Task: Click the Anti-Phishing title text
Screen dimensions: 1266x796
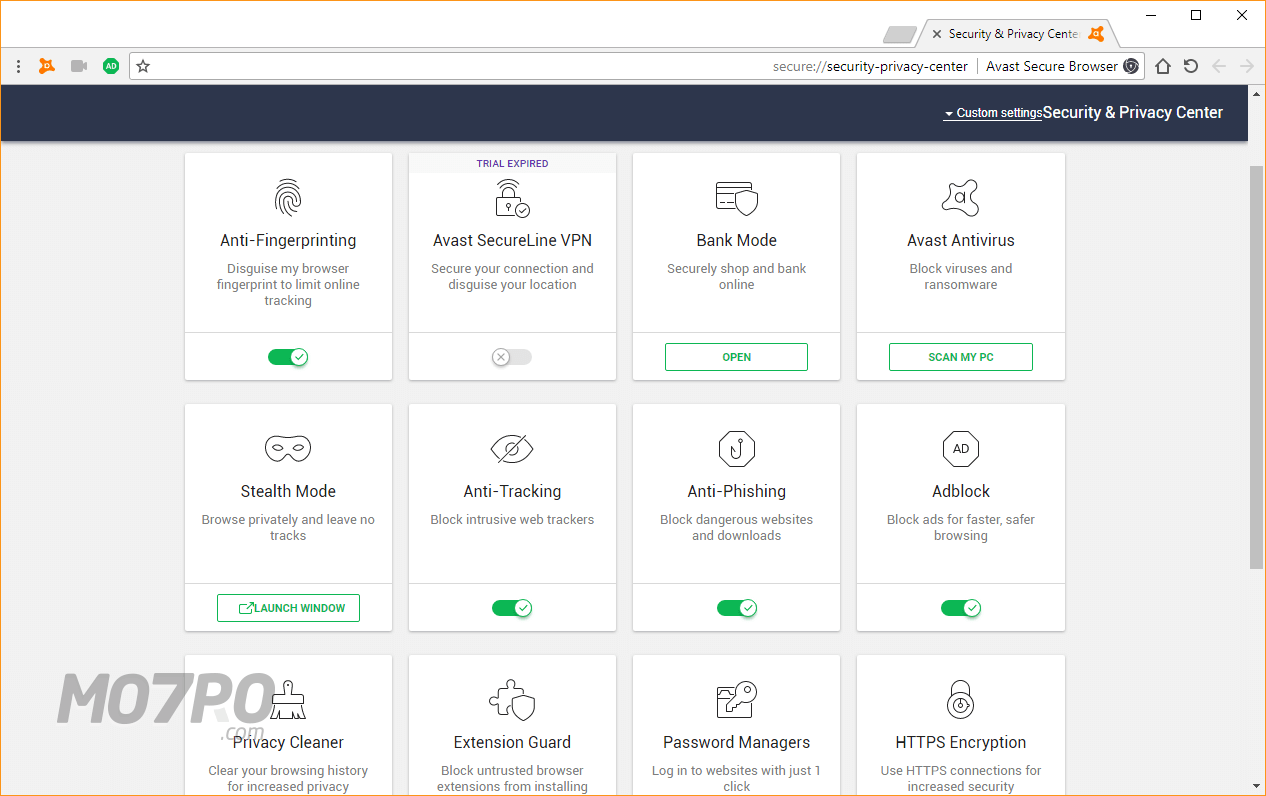Action: [x=737, y=491]
